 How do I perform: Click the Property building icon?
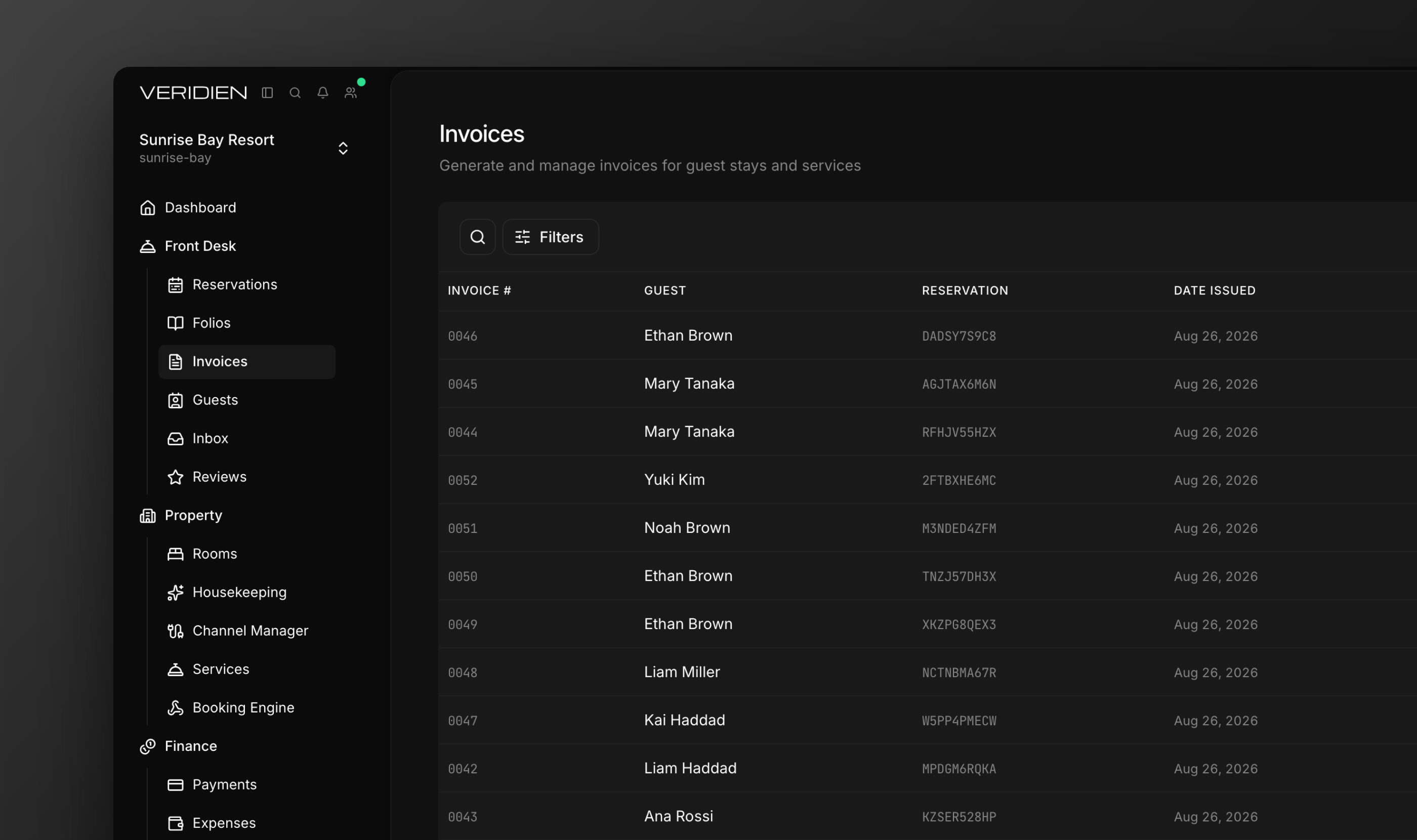[x=148, y=516]
